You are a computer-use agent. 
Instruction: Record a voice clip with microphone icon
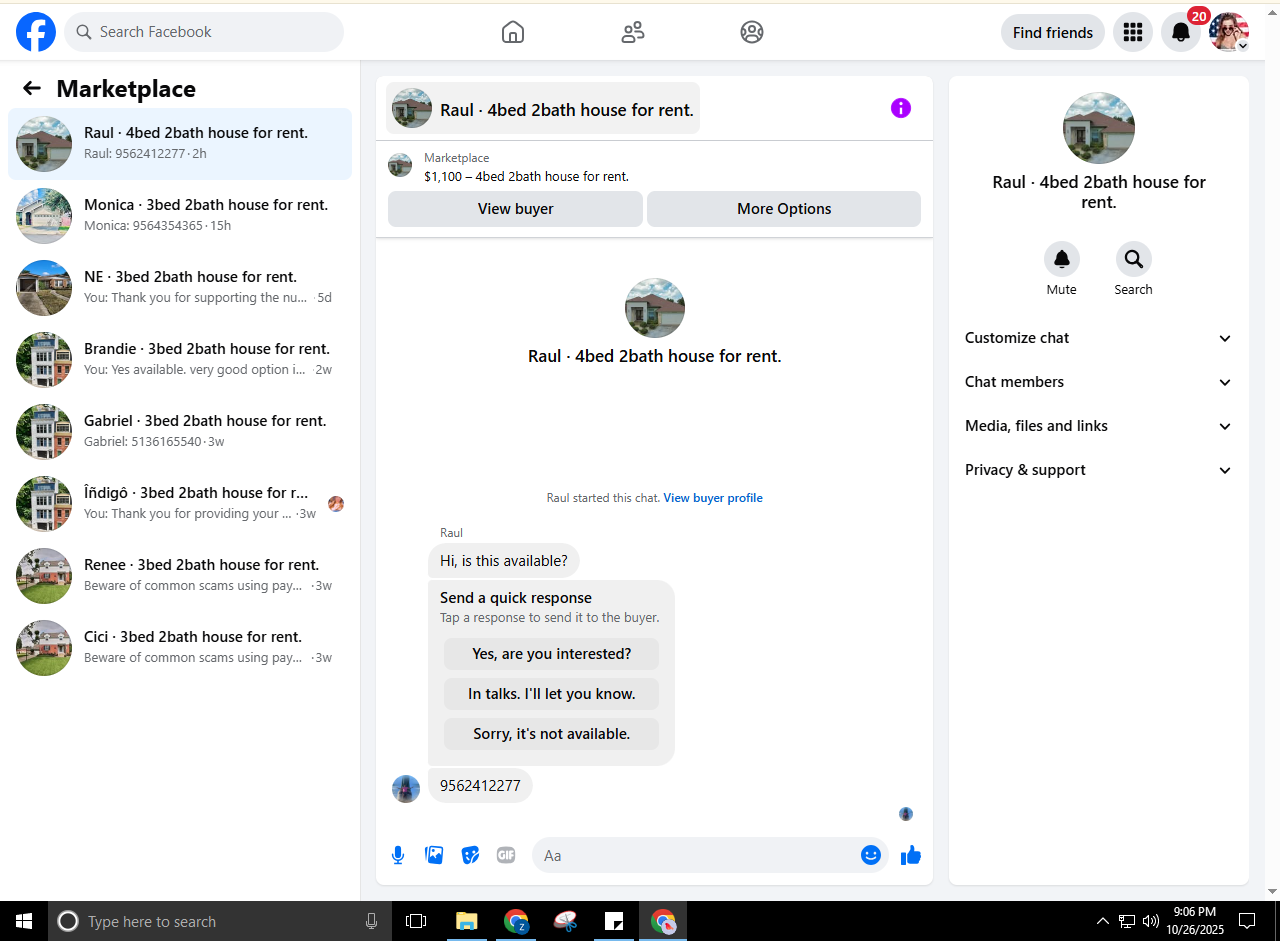398,855
